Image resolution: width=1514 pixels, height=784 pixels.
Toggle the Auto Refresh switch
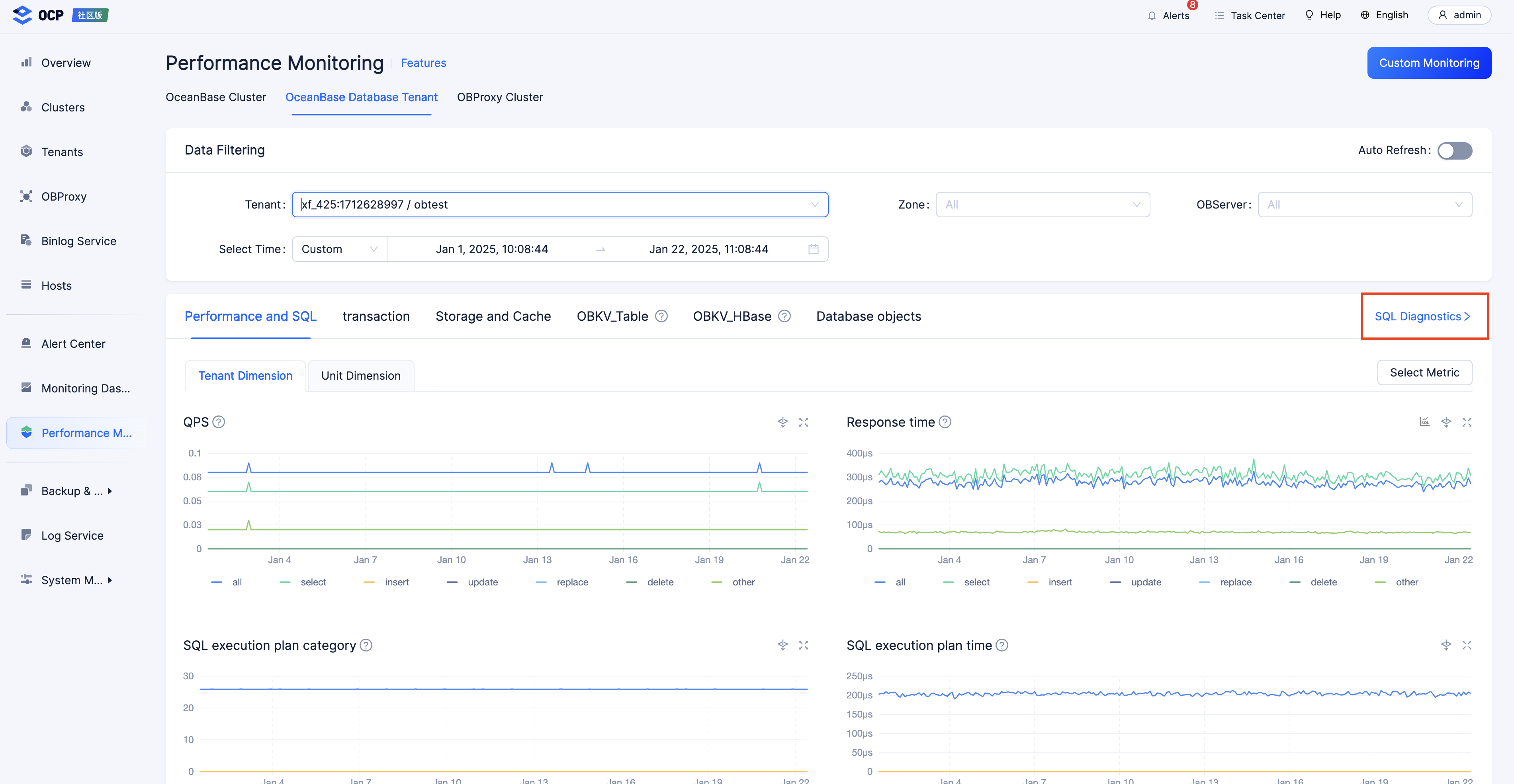tap(1455, 150)
